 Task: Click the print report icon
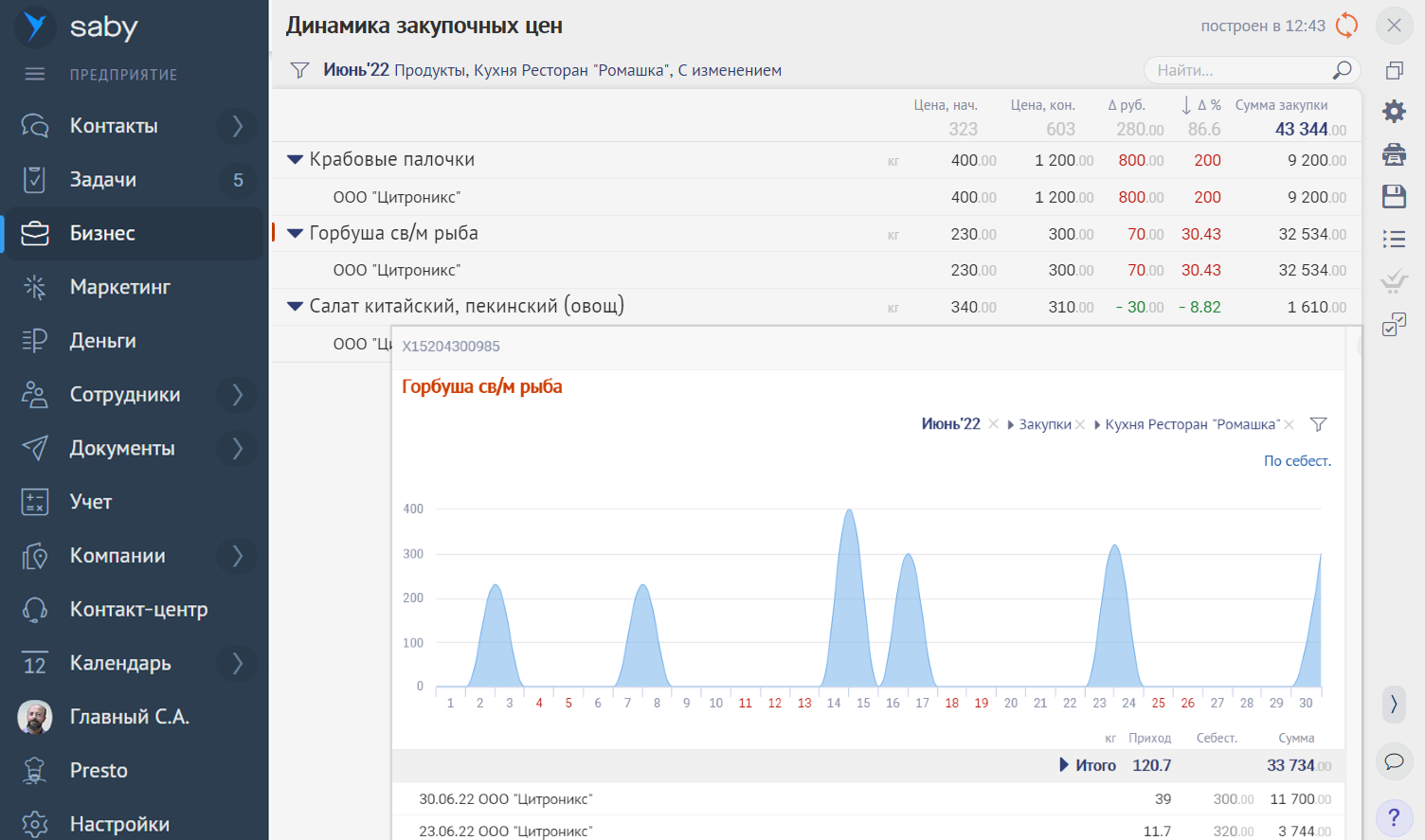coord(1394,154)
